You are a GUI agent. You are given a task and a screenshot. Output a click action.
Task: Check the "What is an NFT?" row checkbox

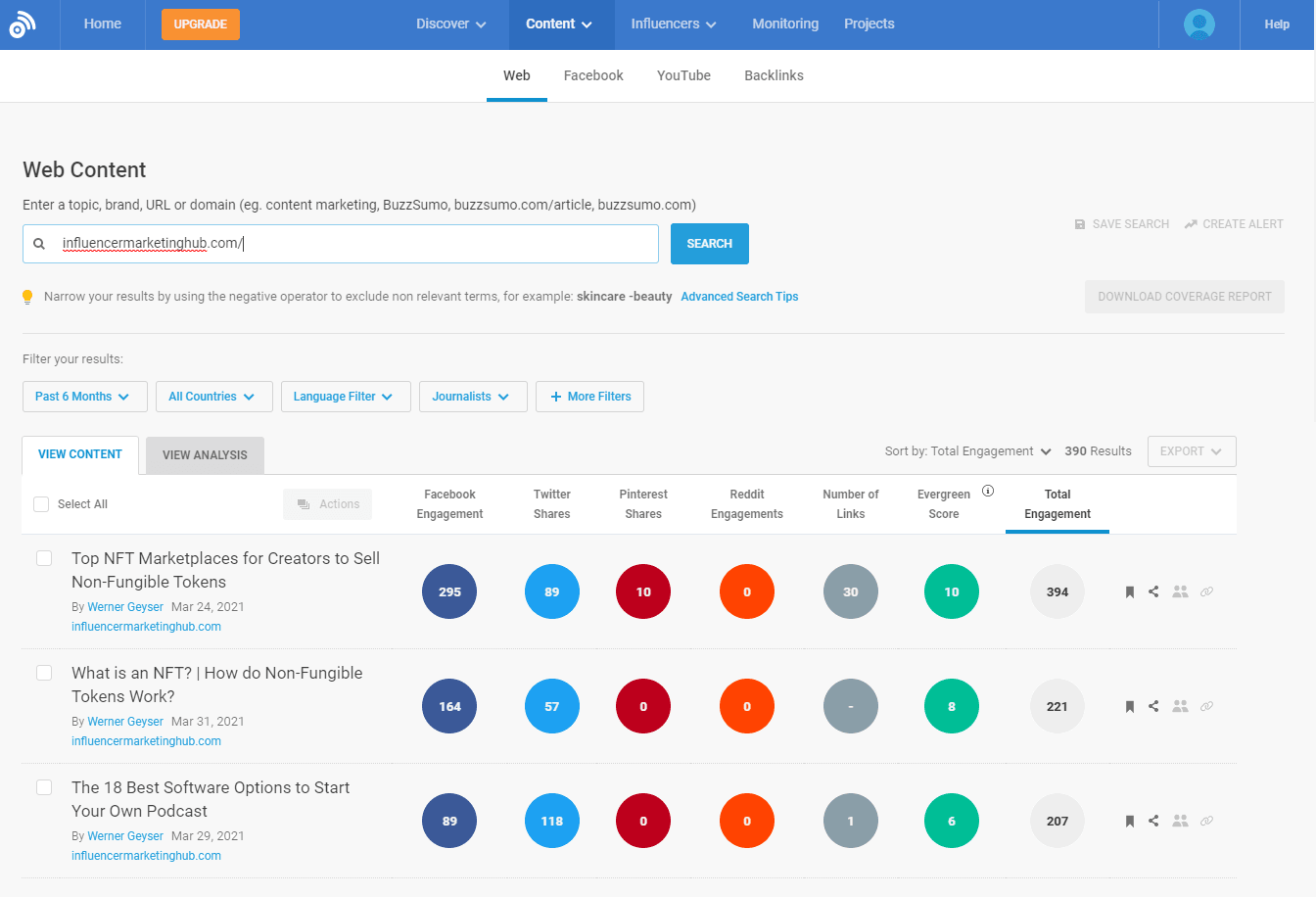point(43,672)
